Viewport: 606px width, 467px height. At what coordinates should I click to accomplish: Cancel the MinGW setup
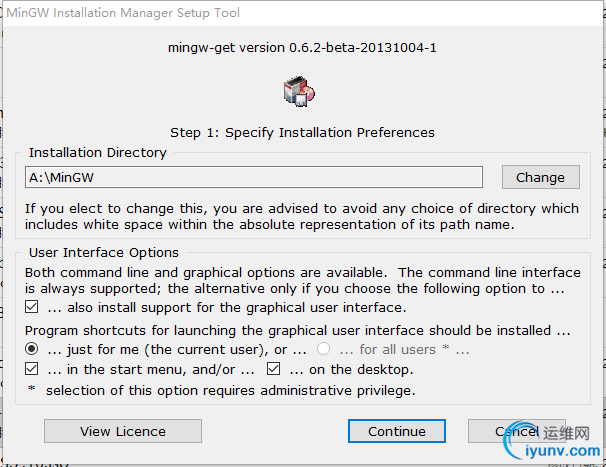517,431
